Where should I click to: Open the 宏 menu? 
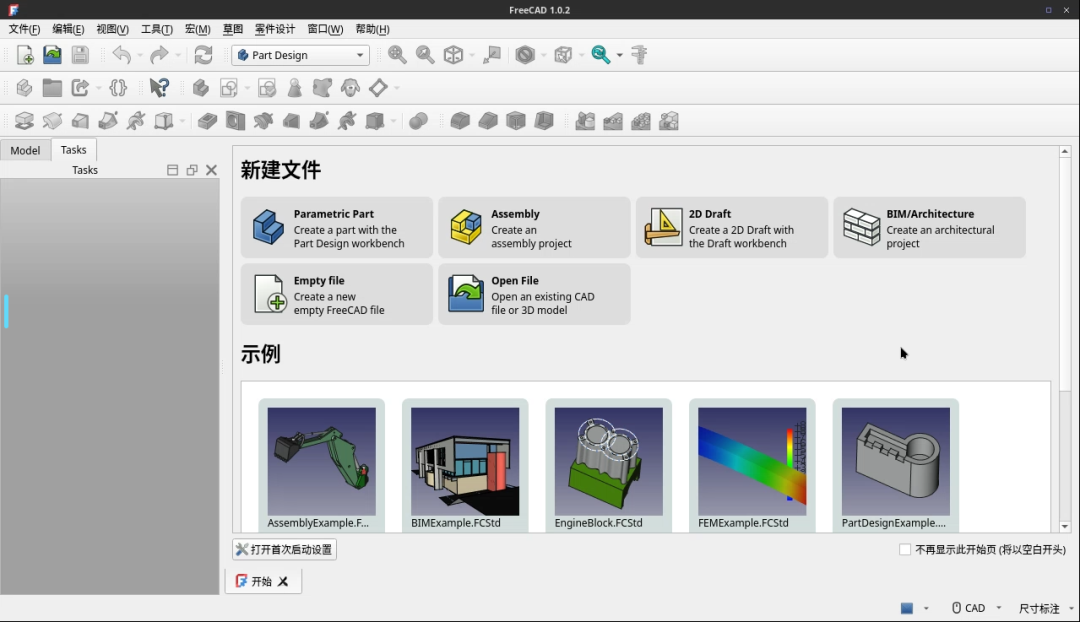196,29
